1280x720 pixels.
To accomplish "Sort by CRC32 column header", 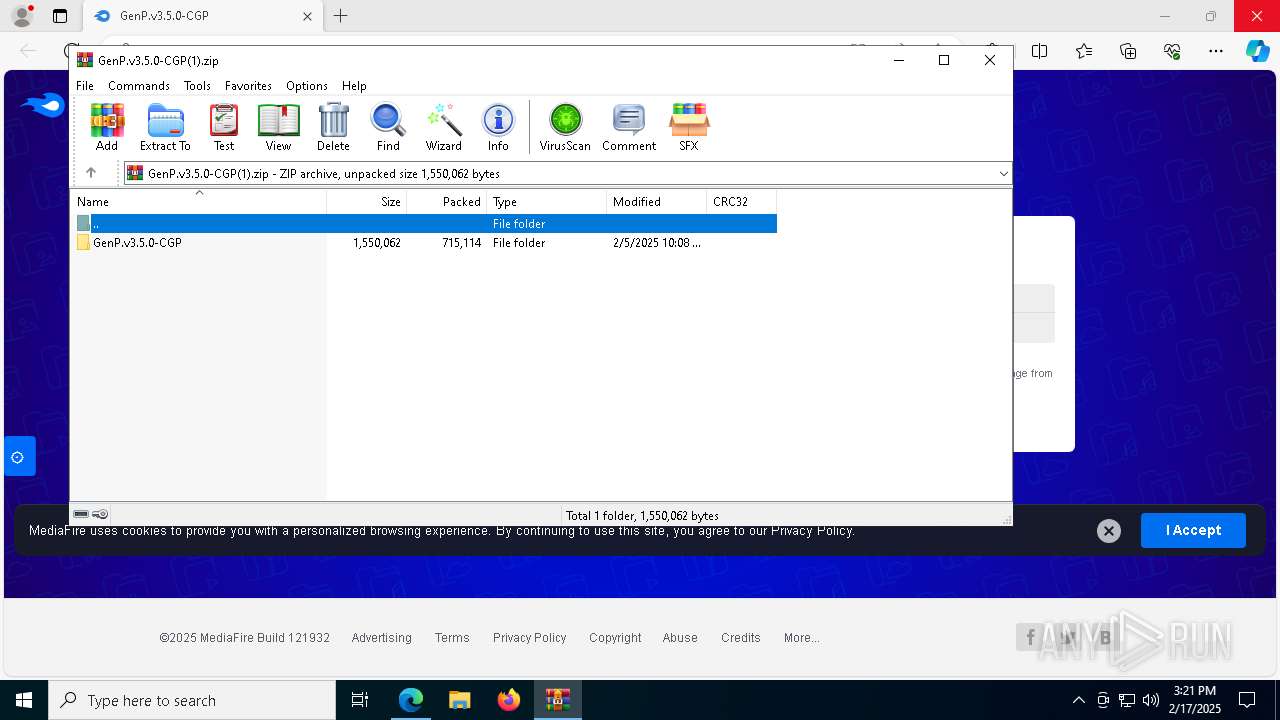I will click(x=741, y=202).
